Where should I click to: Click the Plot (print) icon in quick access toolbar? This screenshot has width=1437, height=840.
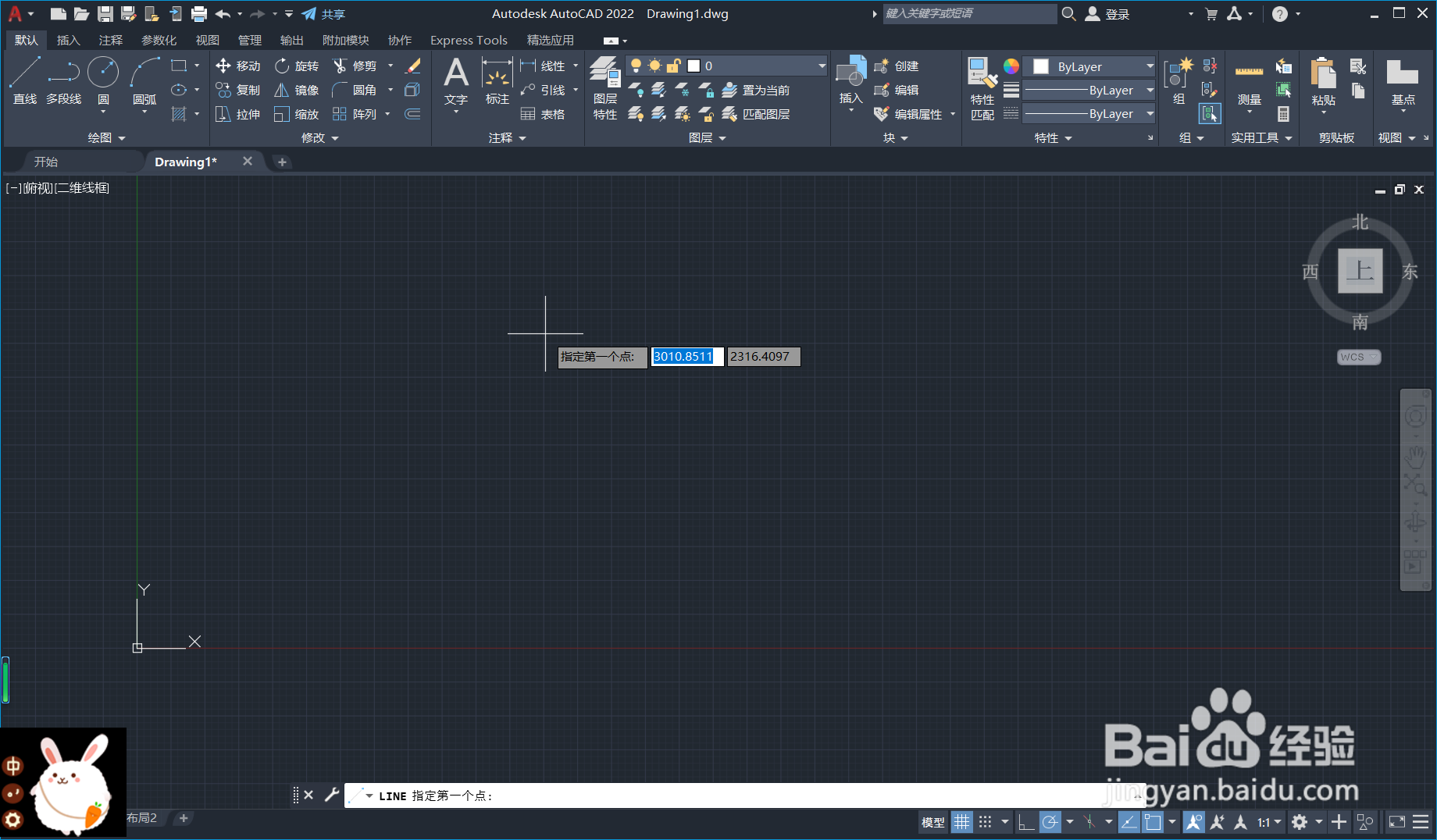[199, 14]
